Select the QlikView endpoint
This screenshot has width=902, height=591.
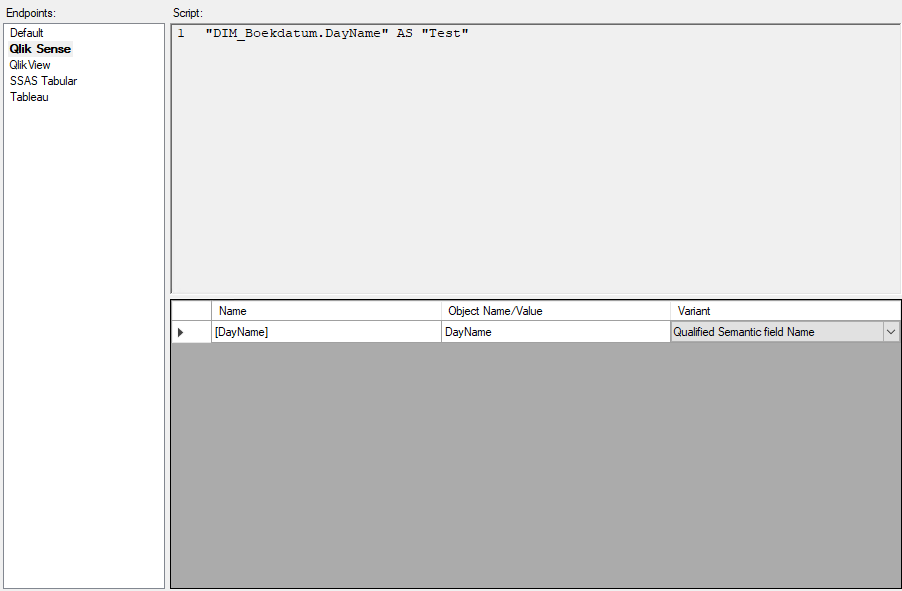coord(30,65)
